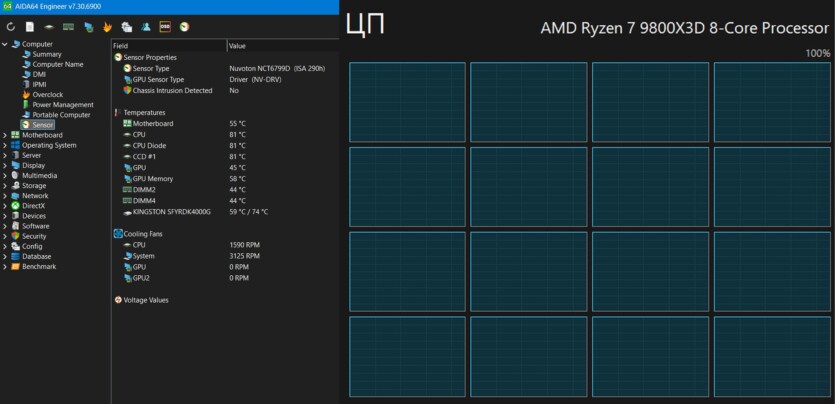The height and width of the screenshot is (404, 835).
Task: Expand the Storage tree node
Action: coord(5,186)
